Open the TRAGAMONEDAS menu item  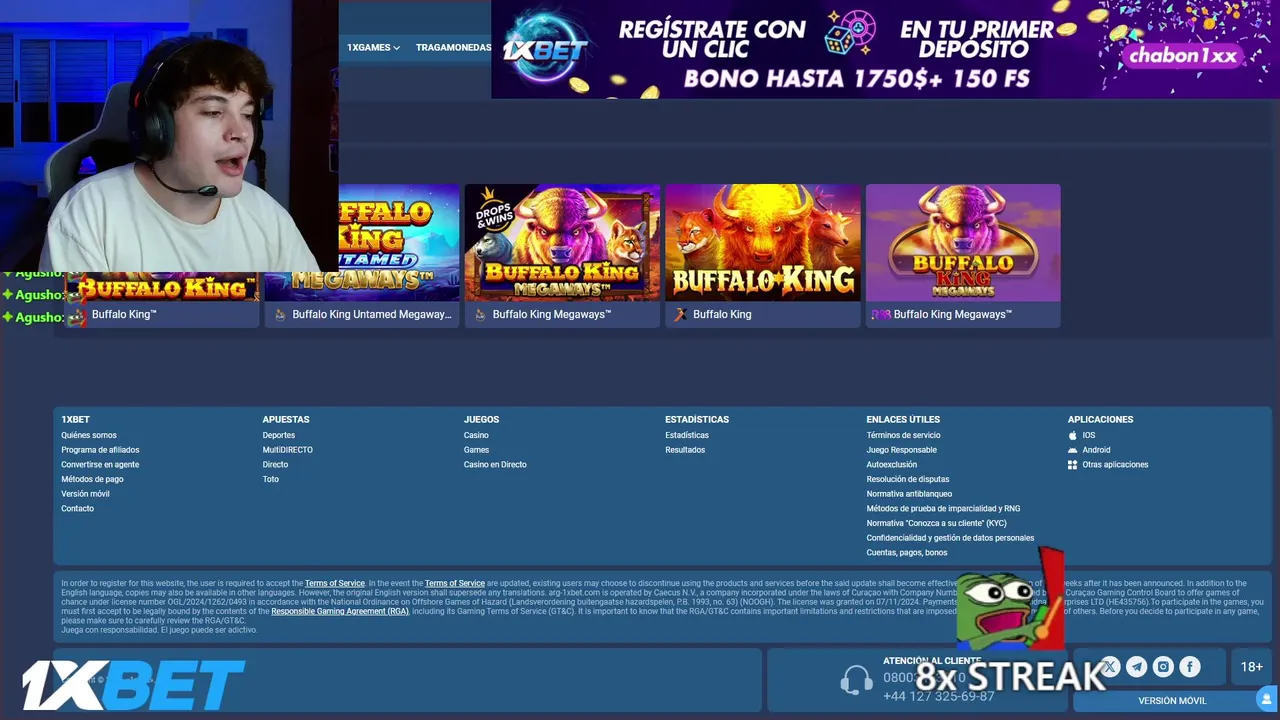click(453, 47)
